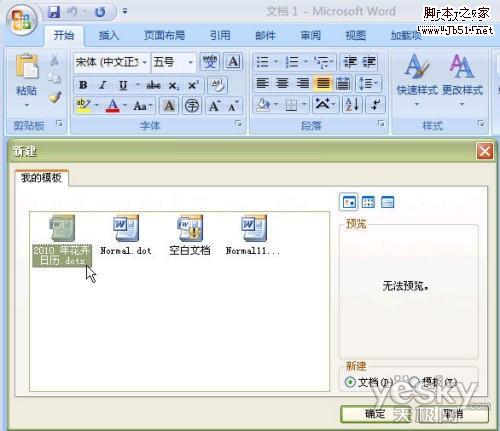Click the phonetic guide 文 icon
The image size is (500, 431).
tap(210, 62)
